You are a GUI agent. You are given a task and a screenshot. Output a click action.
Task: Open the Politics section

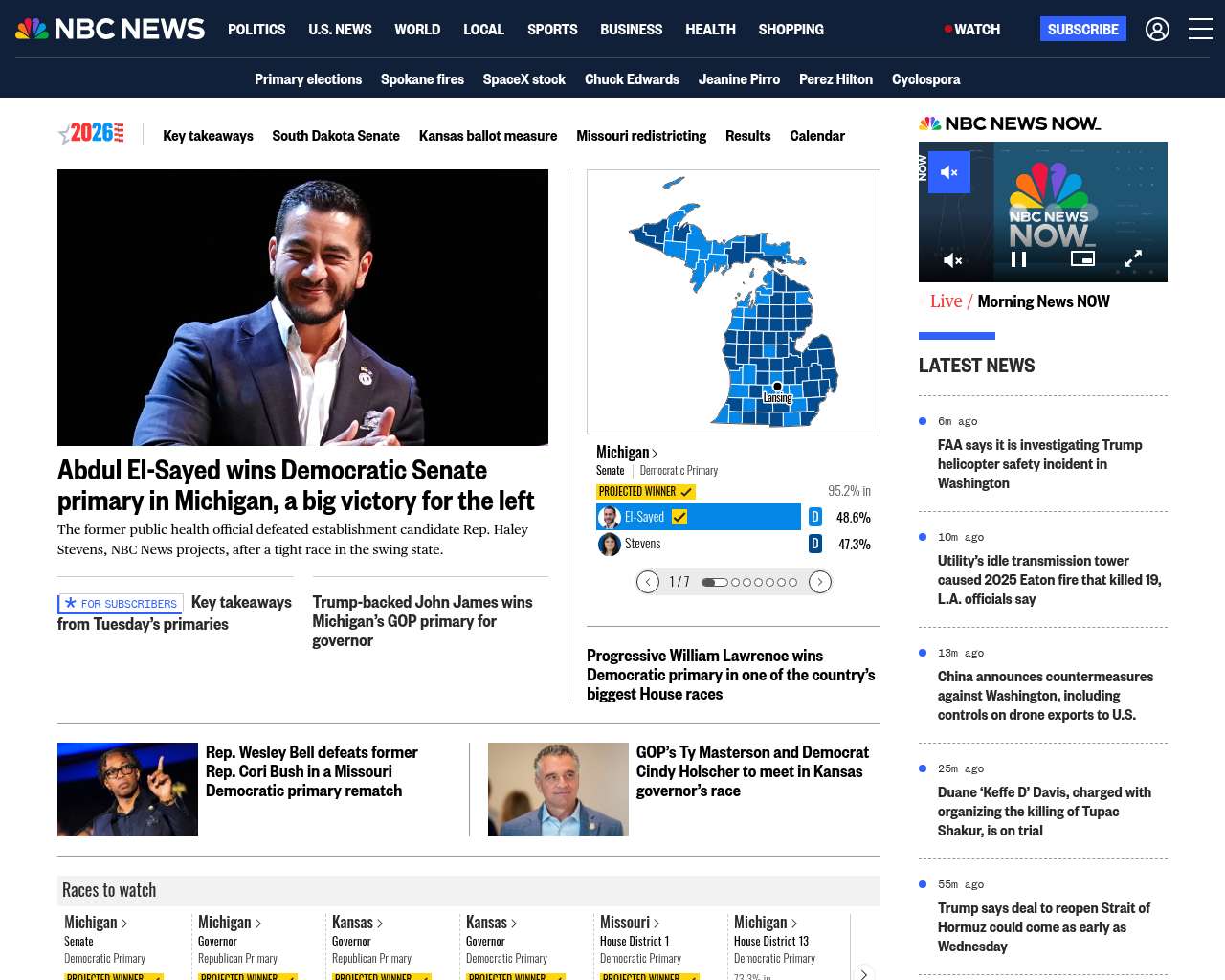pos(256,30)
